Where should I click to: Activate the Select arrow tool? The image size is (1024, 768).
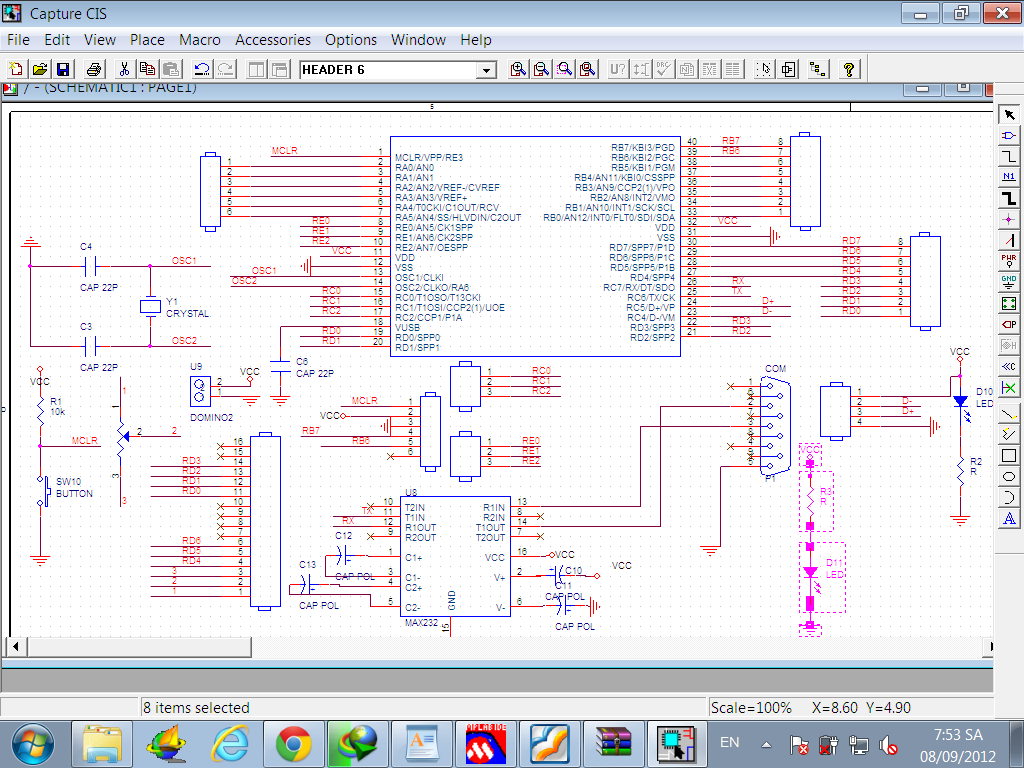coord(1009,114)
